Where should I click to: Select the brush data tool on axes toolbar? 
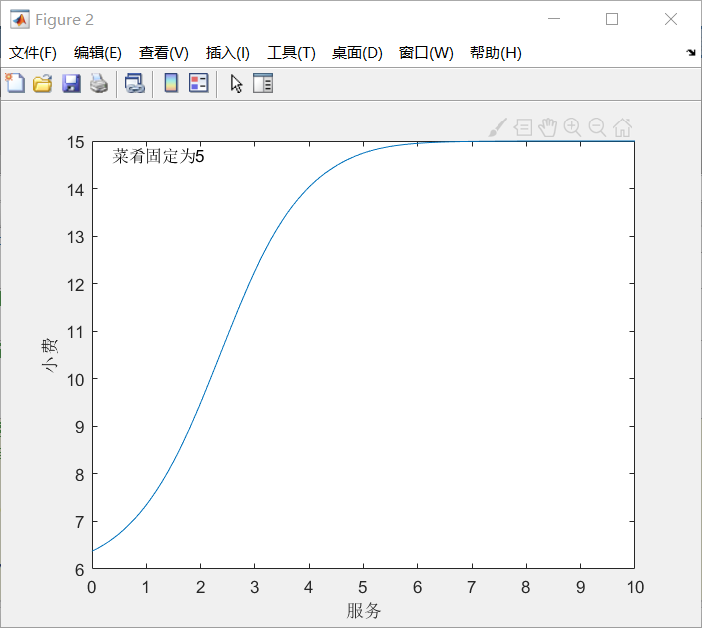pos(498,128)
